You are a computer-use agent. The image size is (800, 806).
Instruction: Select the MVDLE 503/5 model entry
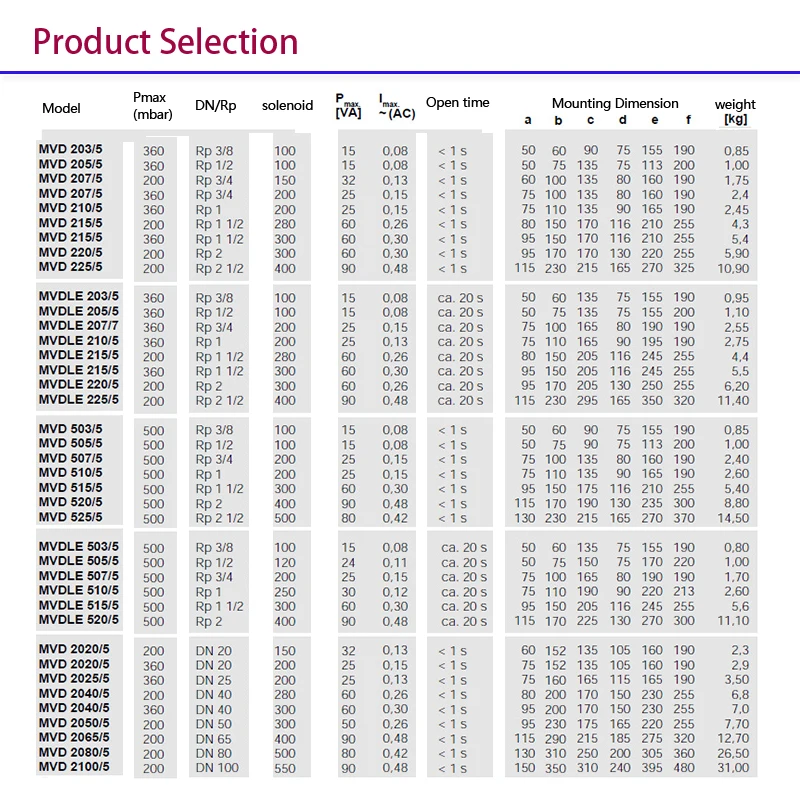[78, 547]
